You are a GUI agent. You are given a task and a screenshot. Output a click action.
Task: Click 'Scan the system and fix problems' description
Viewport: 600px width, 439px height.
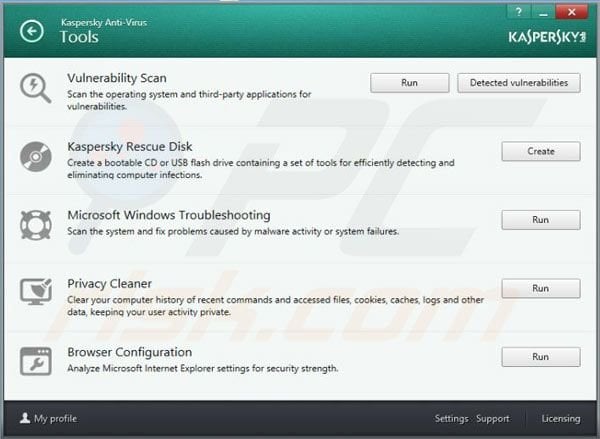click(233, 231)
